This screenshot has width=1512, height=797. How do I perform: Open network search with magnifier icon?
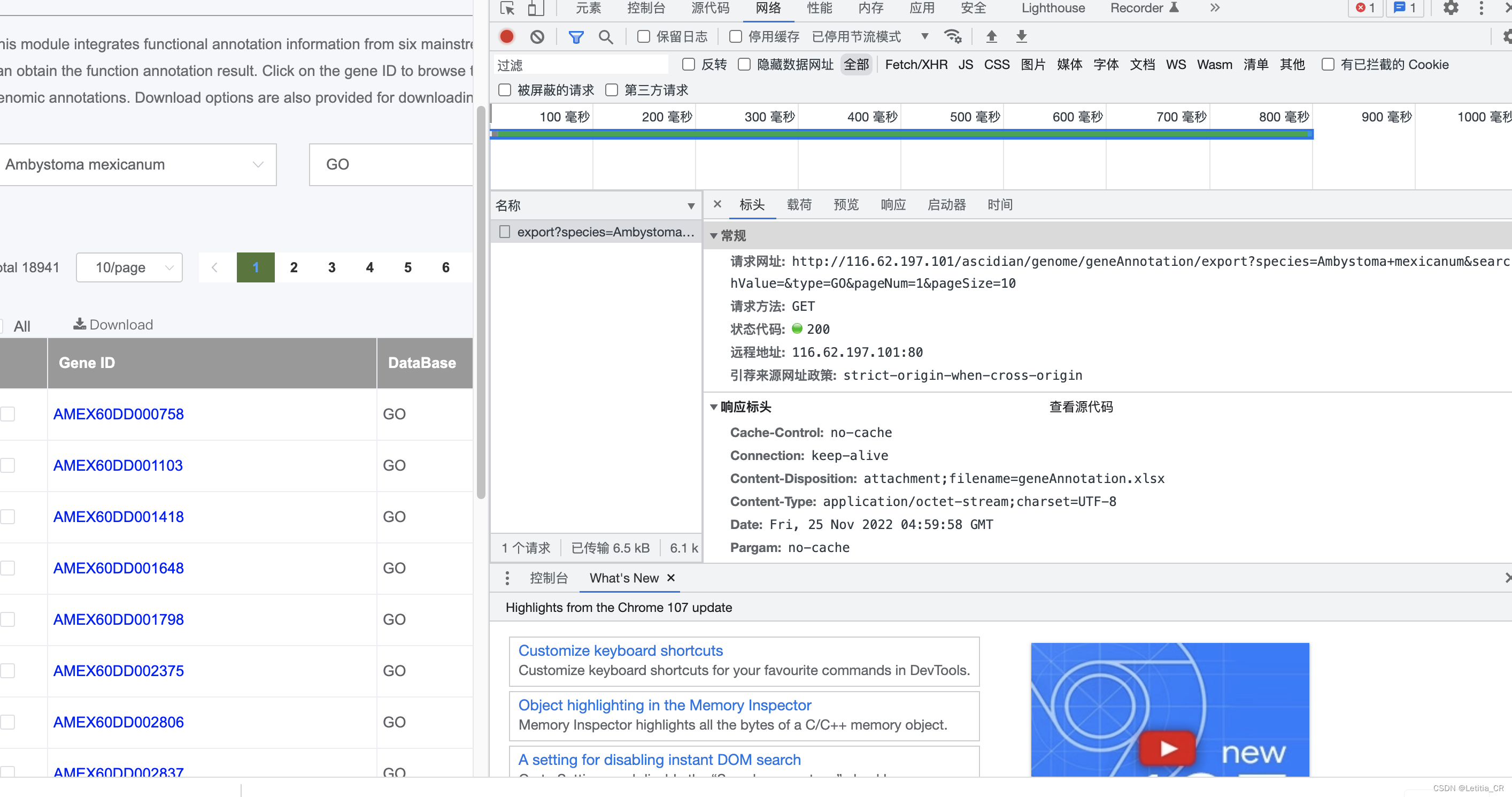coord(606,37)
